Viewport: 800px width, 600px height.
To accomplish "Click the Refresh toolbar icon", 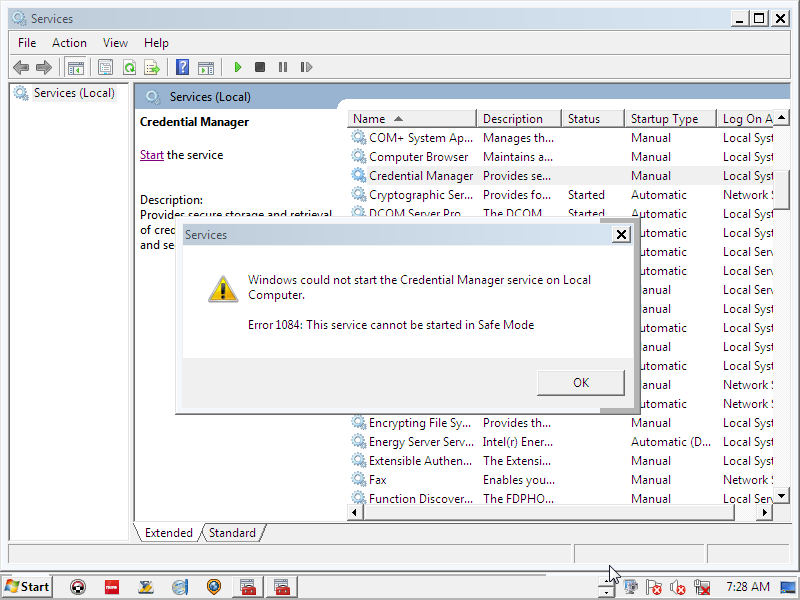I will [x=130, y=67].
